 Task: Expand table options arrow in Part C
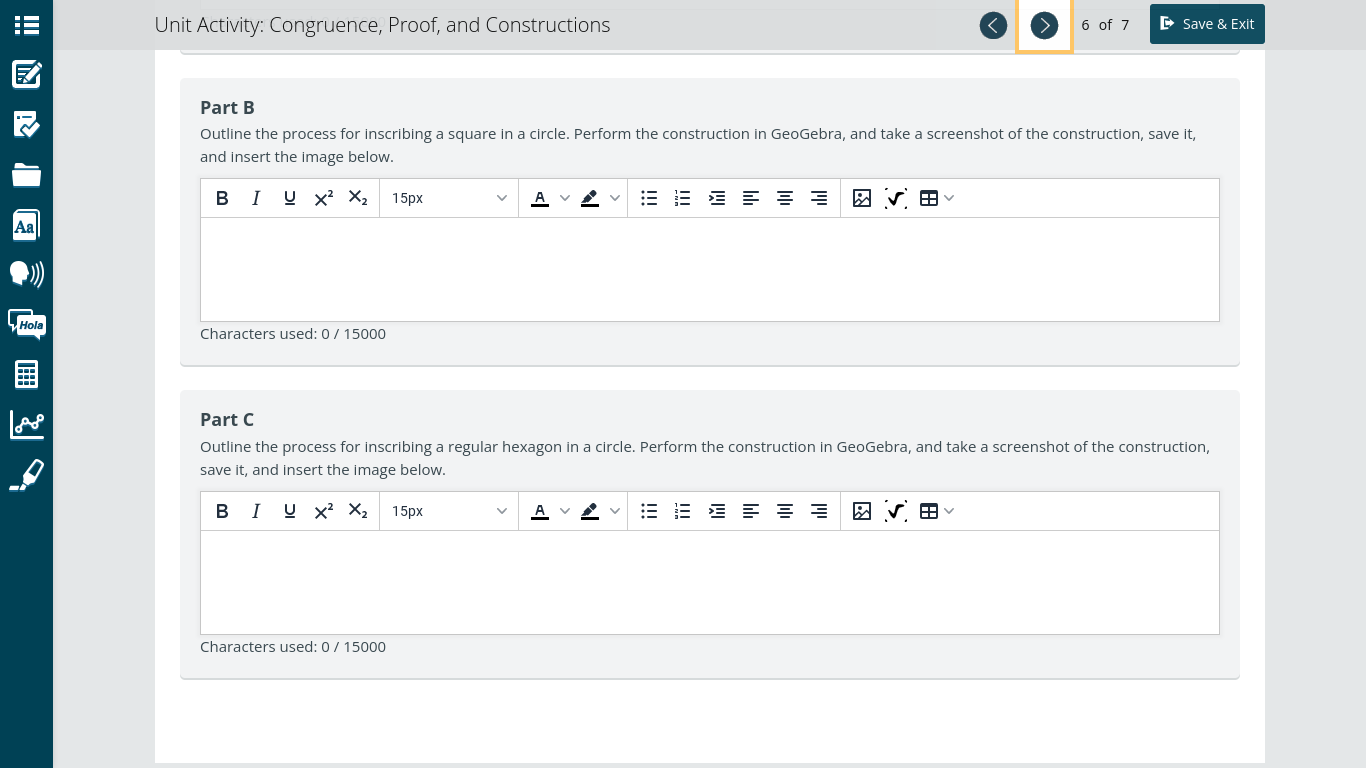pos(949,511)
